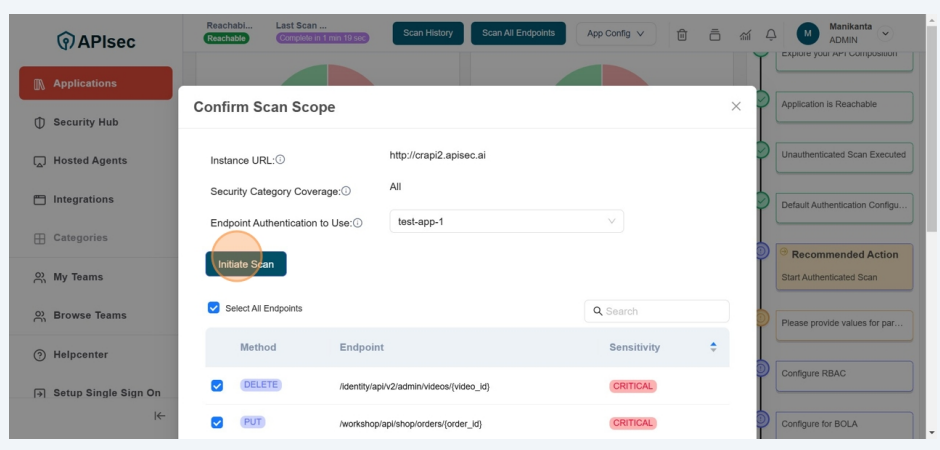Click info icon beside Endpoint Authentication to Use

pos(357,223)
